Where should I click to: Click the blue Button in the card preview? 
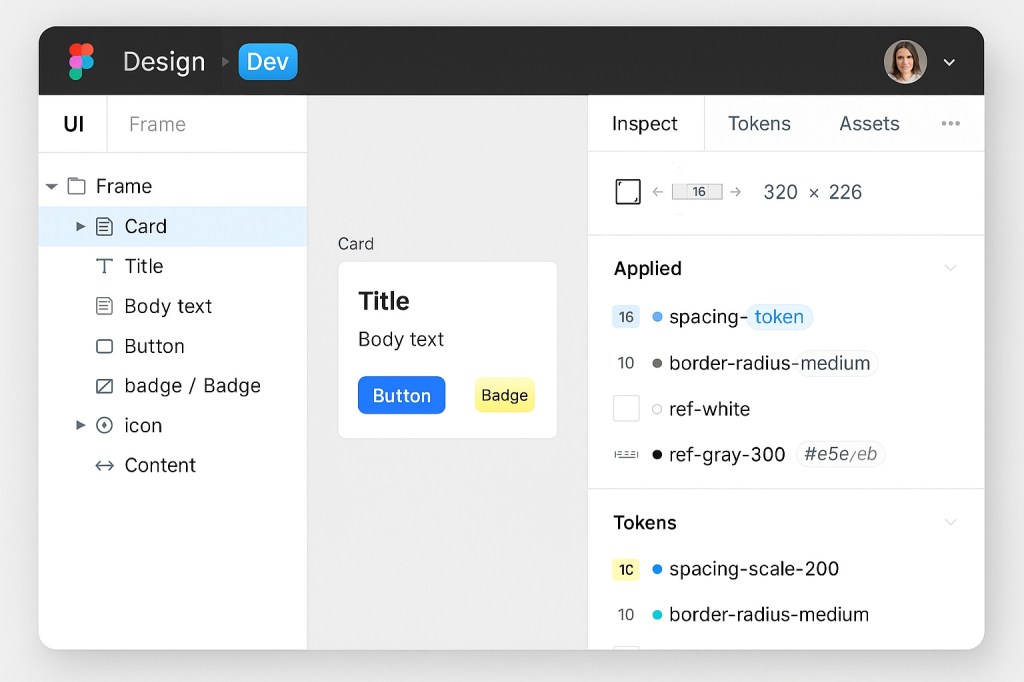point(401,395)
